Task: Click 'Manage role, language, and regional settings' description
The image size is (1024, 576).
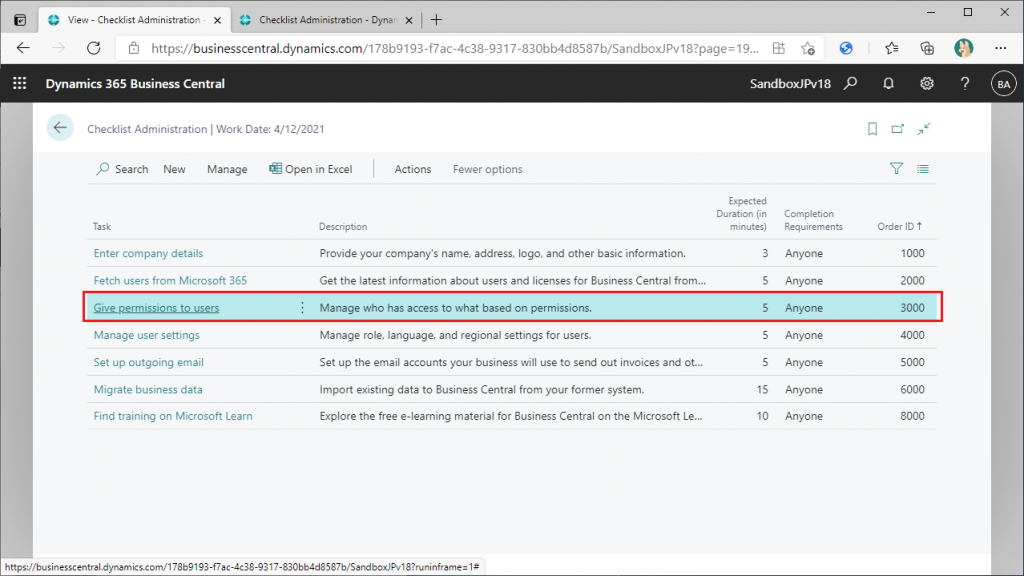Action: (x=455, y=335)
